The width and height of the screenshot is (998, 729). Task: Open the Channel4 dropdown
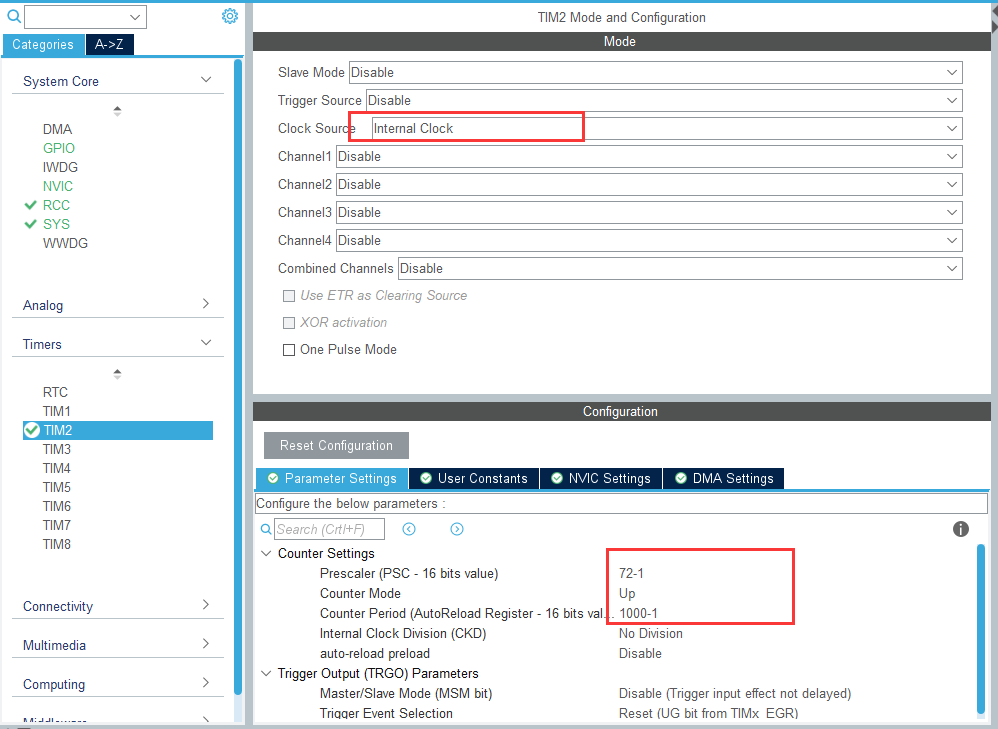[x=649, y=241]
